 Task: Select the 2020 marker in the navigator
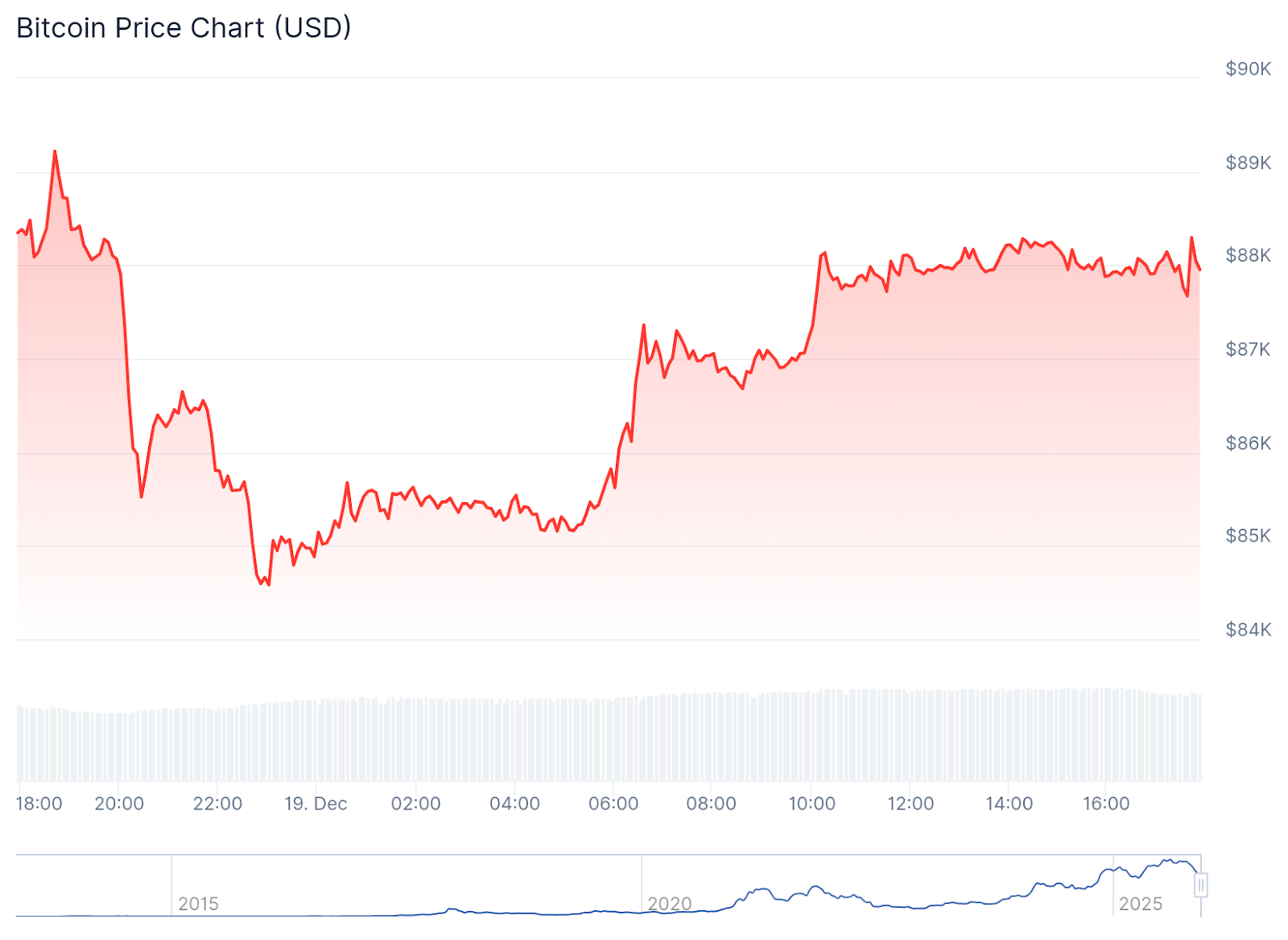(669, 904)
